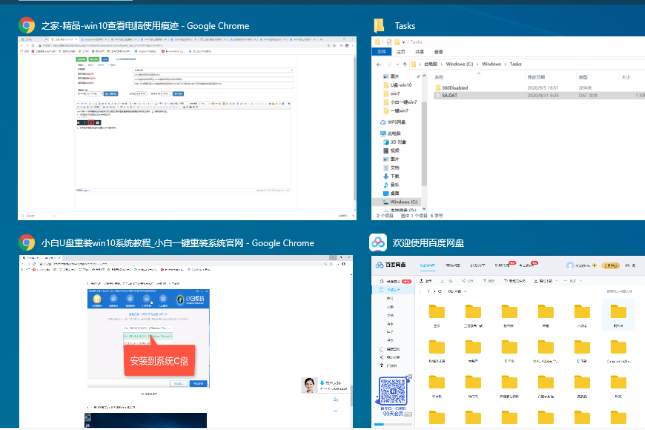Open the 主页 ribbon tab in Explorer
Screen dimensions: 645x430
click(x=401, y=52)
